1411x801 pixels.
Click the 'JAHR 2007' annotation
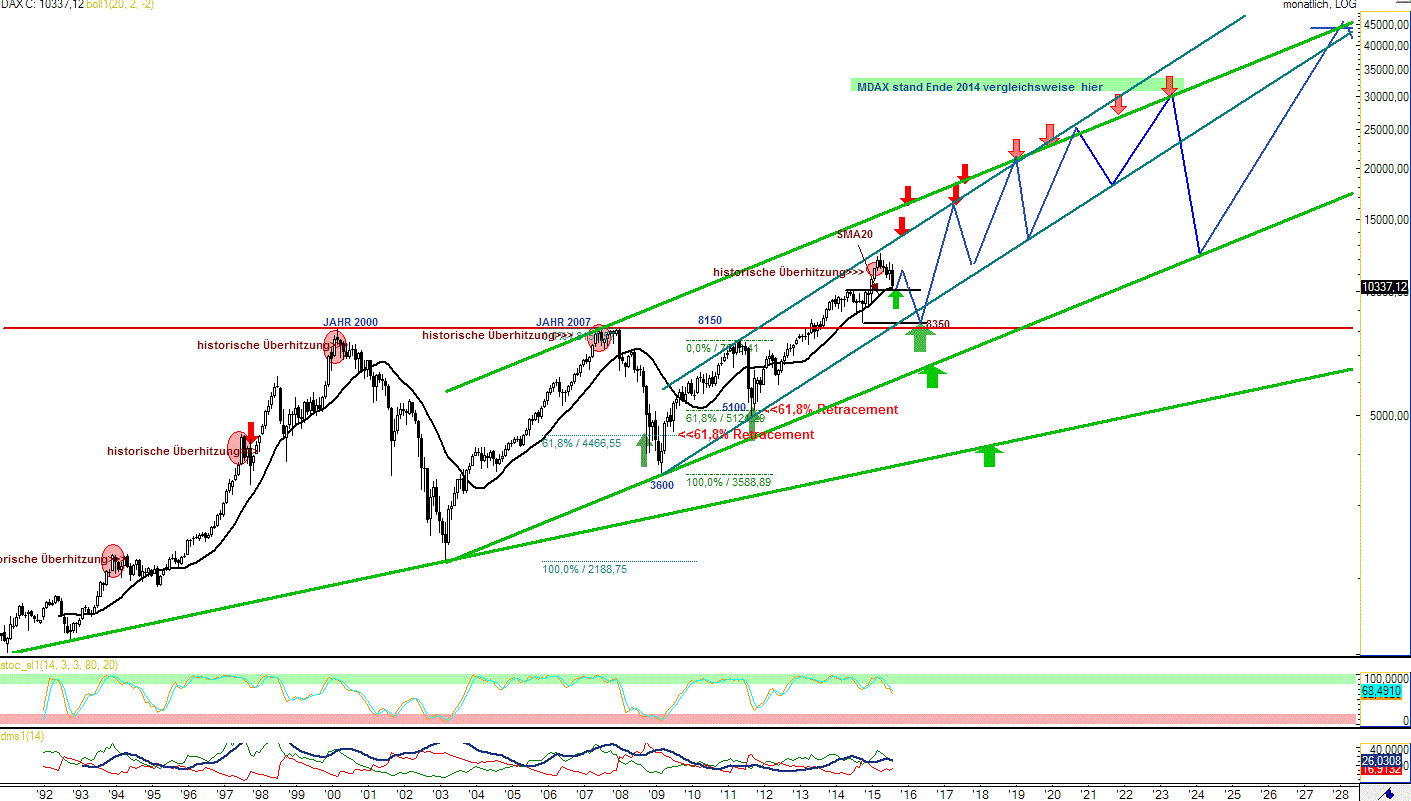click(x=563, y=322)
